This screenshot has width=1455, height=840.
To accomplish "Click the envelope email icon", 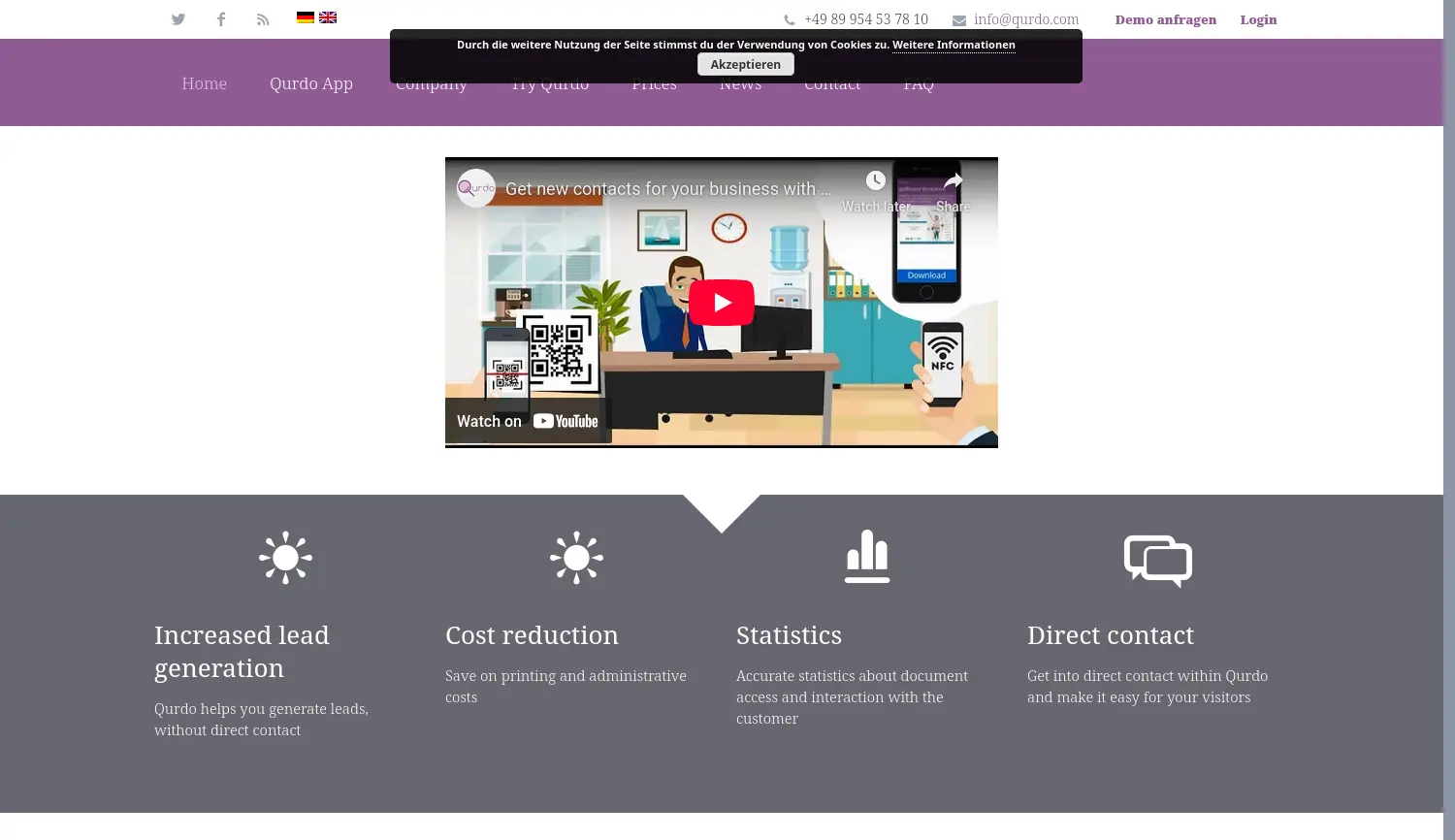I will click(959, 20).
